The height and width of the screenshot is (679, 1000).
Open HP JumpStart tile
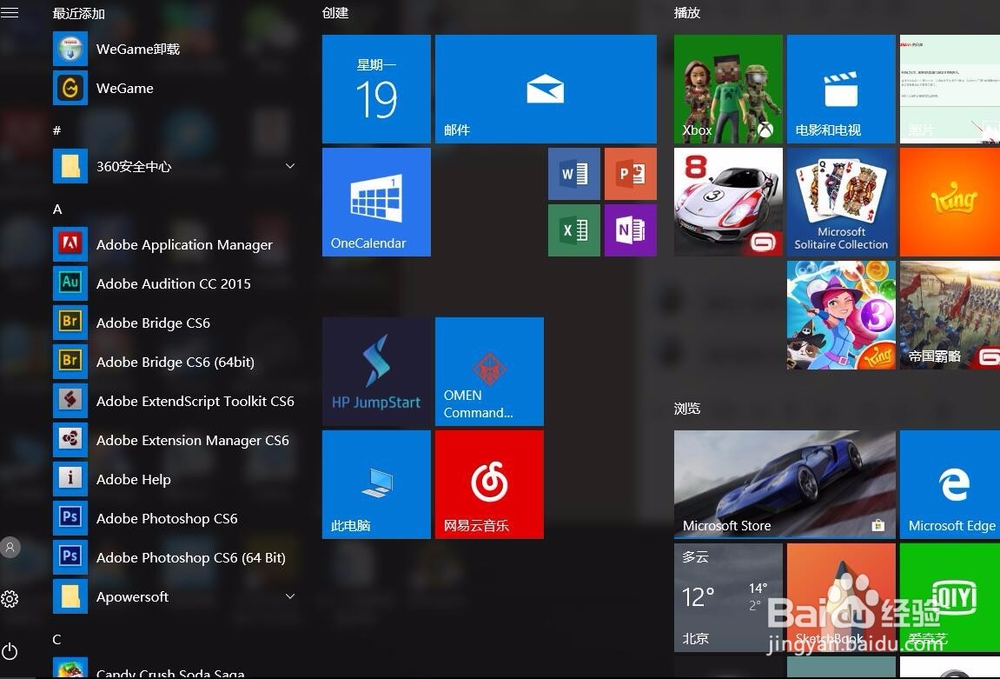(x=376, y=372)
